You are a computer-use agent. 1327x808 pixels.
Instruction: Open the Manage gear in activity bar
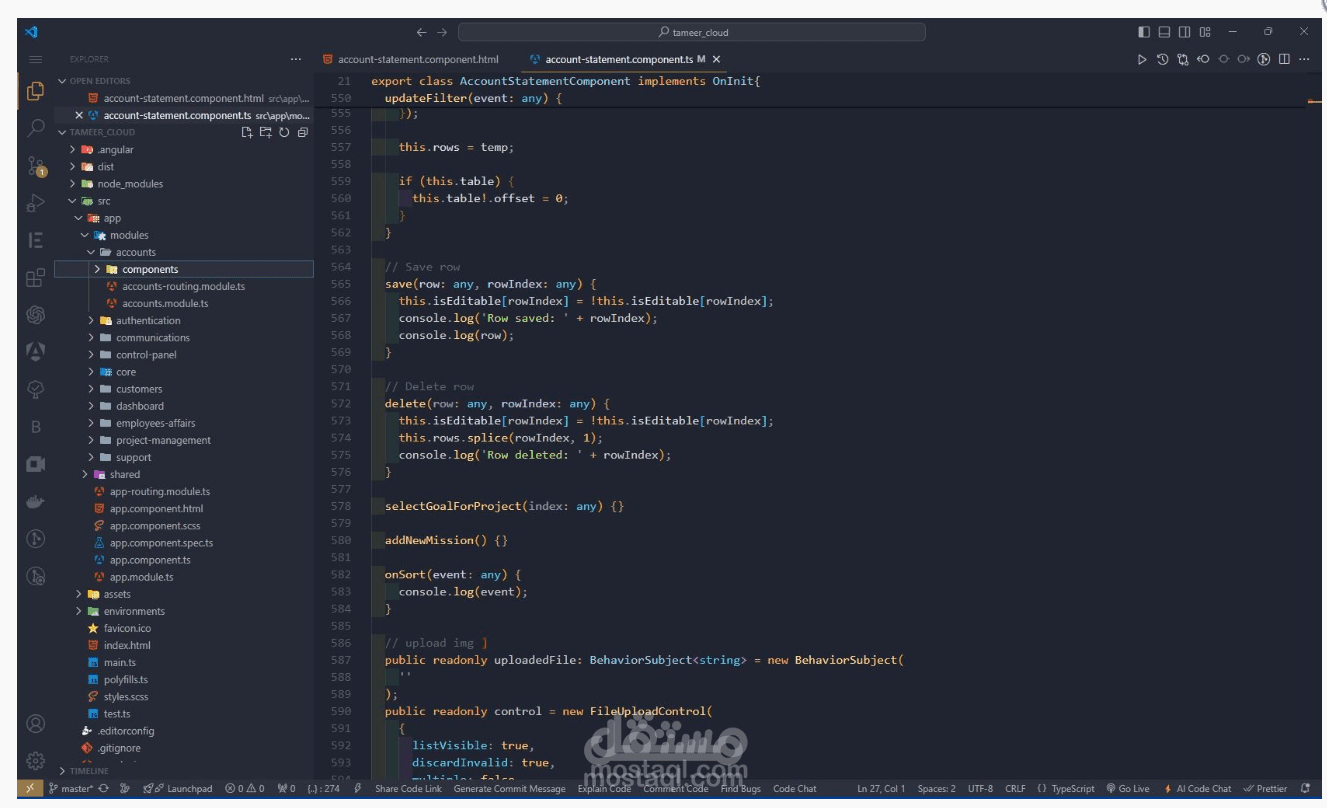tap(35, 760)
